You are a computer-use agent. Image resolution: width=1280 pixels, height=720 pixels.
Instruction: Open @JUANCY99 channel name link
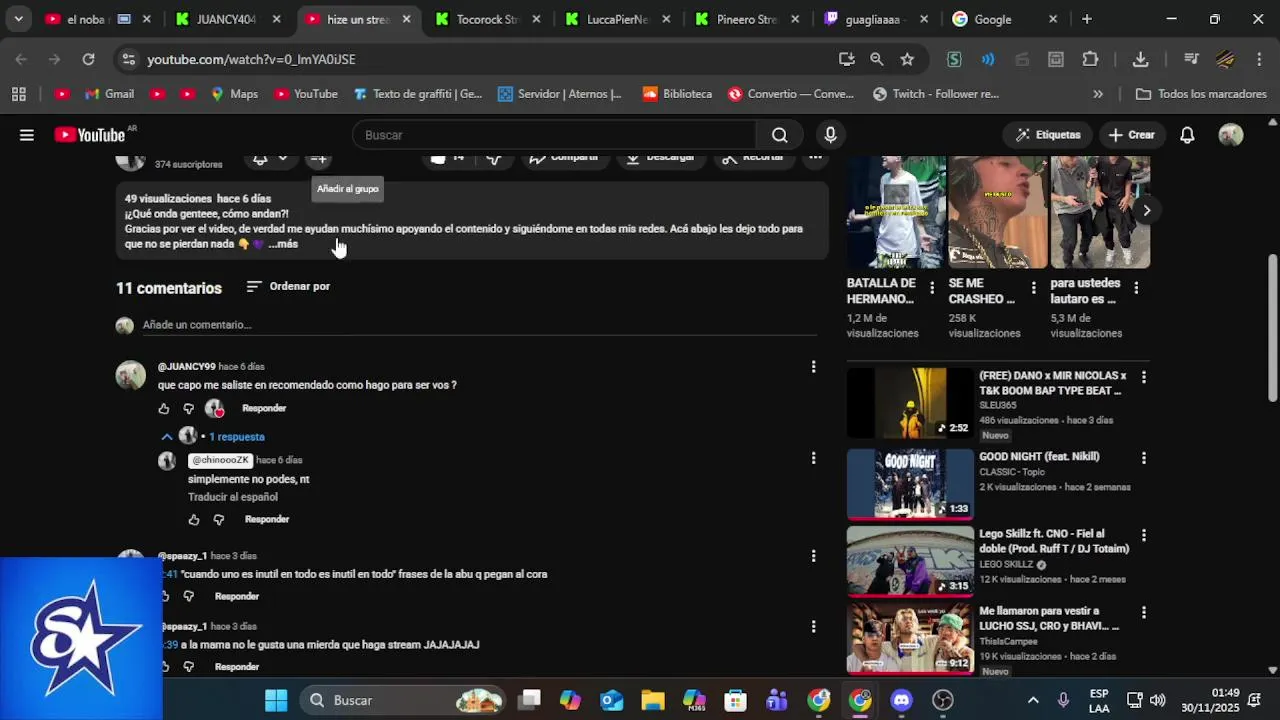[186, 367]
